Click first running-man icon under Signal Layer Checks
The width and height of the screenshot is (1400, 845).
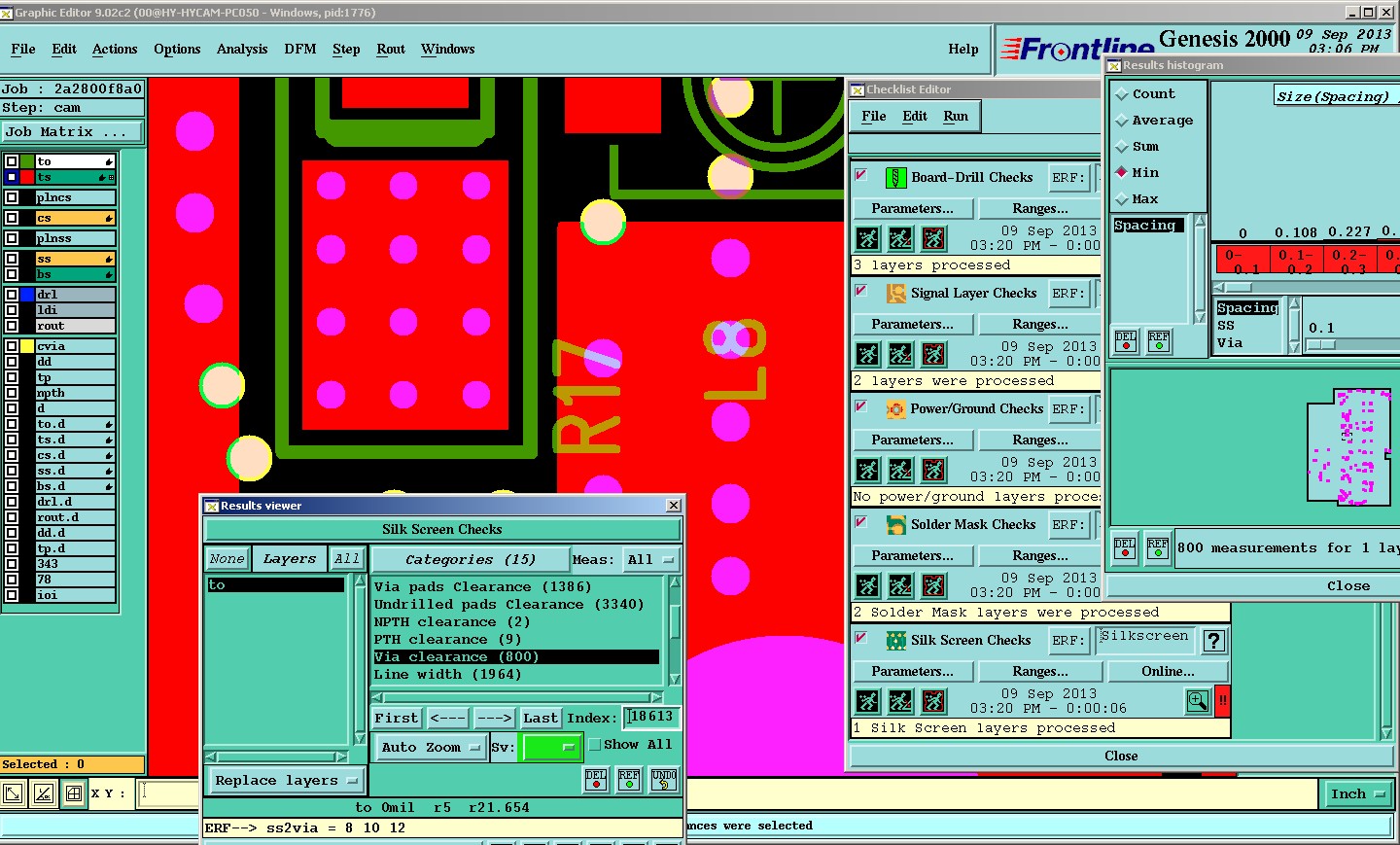coord(868,354)
